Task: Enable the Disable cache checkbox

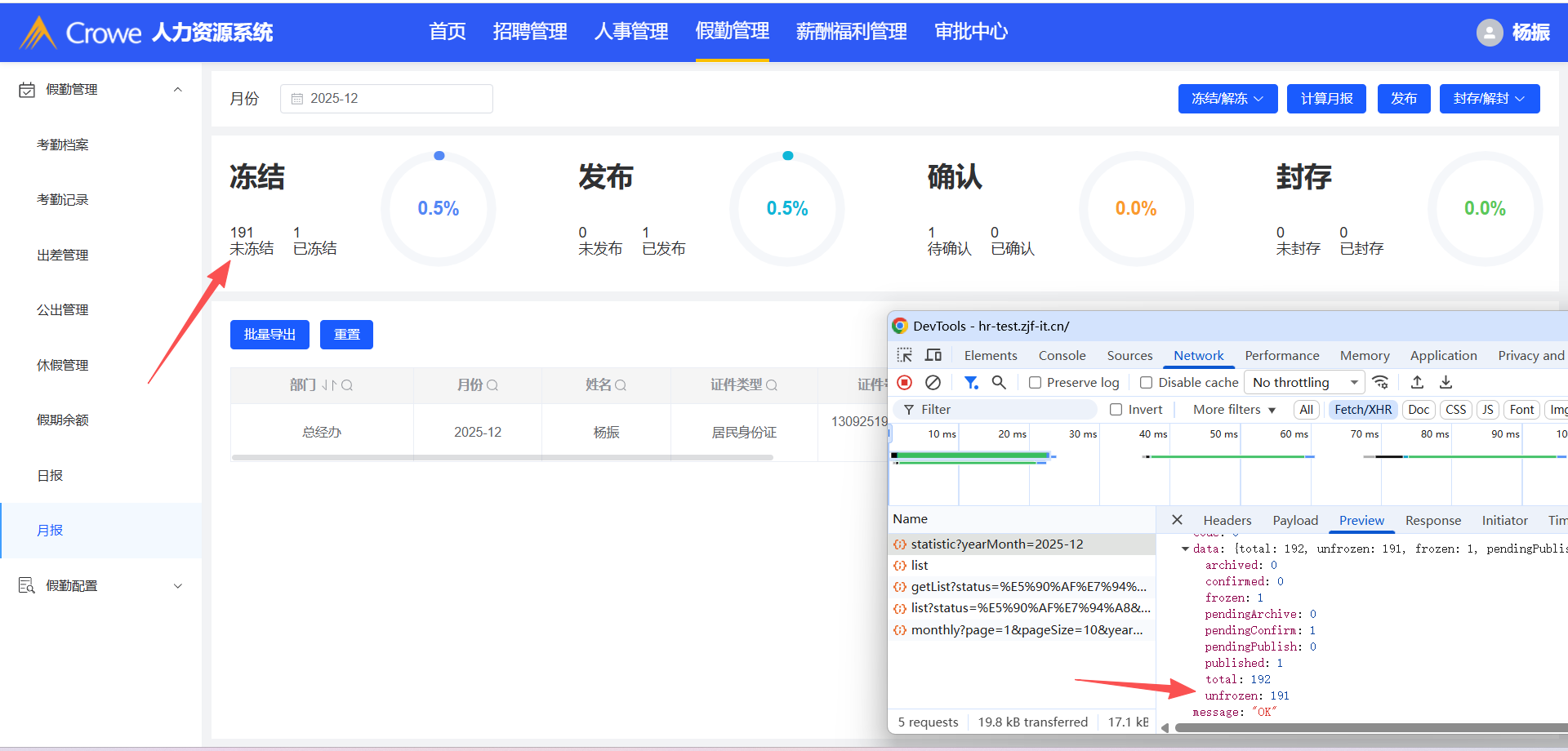Action: pyautogui.click(x=1146, y=383)
